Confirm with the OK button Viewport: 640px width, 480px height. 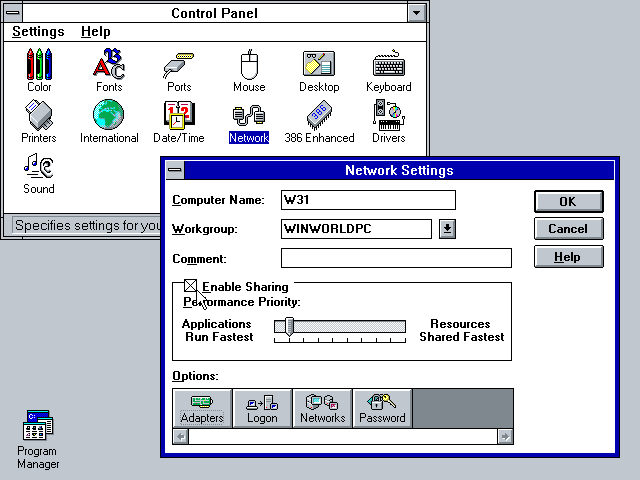569,201
